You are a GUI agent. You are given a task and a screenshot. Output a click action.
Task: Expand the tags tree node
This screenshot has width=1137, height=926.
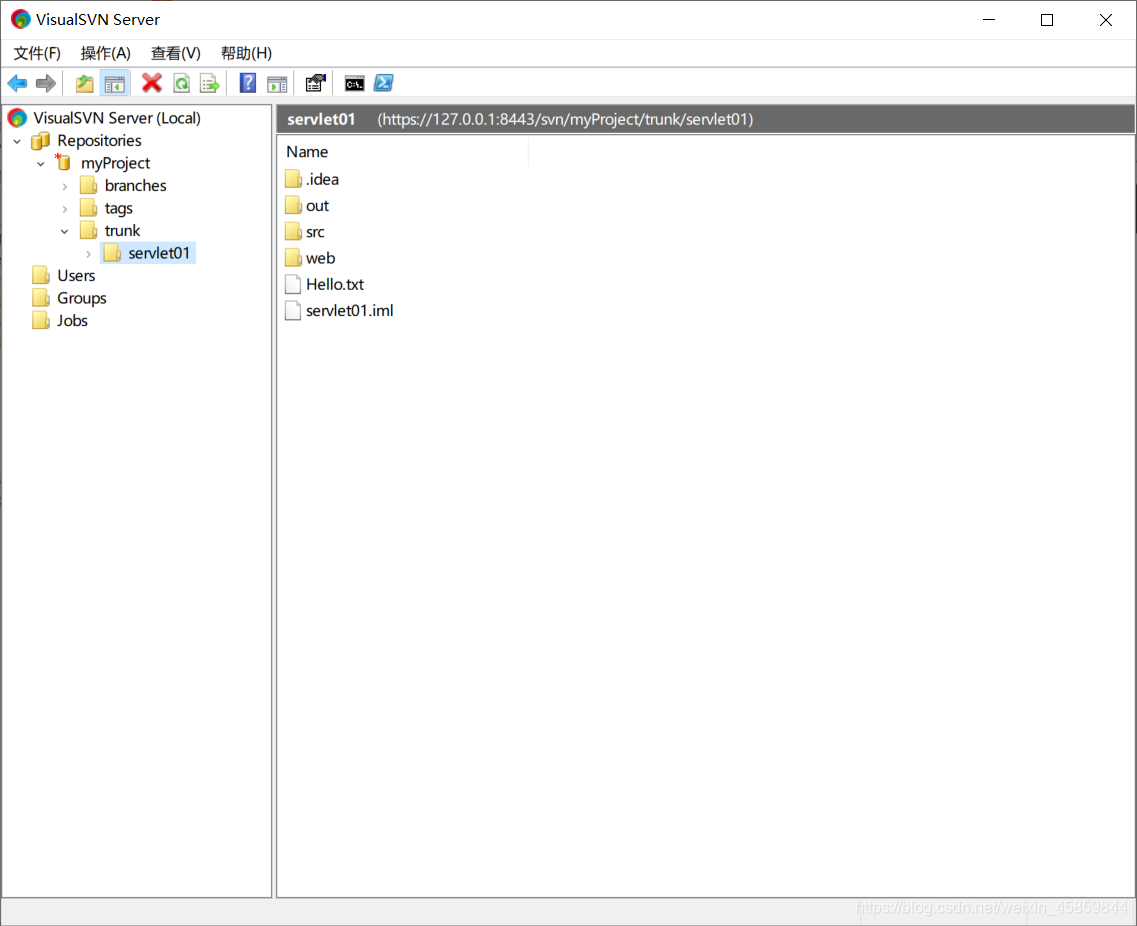tap(65, 209)
